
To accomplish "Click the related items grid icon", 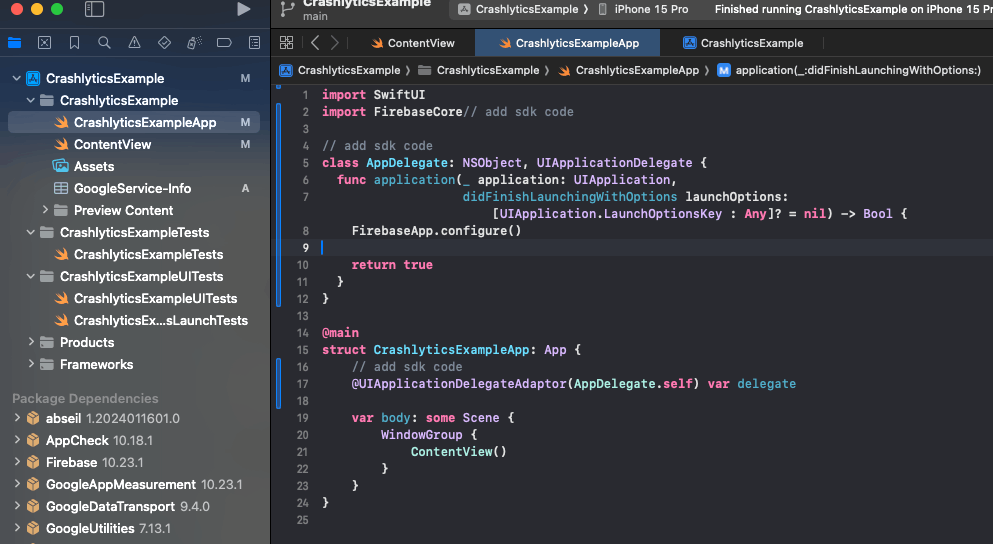I will point(286,42).
